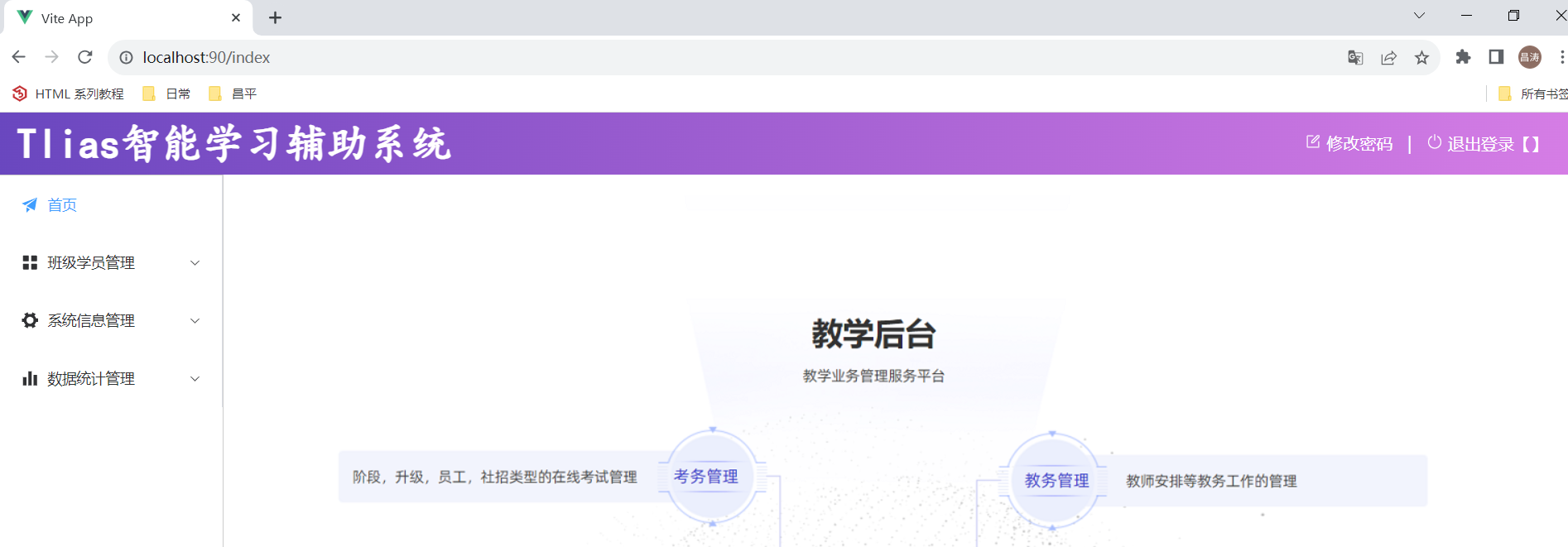This screenshot has height=547, width=1568.
Task: Open the HTML 系列教程 bookmark
Action: tap(69, 94)
